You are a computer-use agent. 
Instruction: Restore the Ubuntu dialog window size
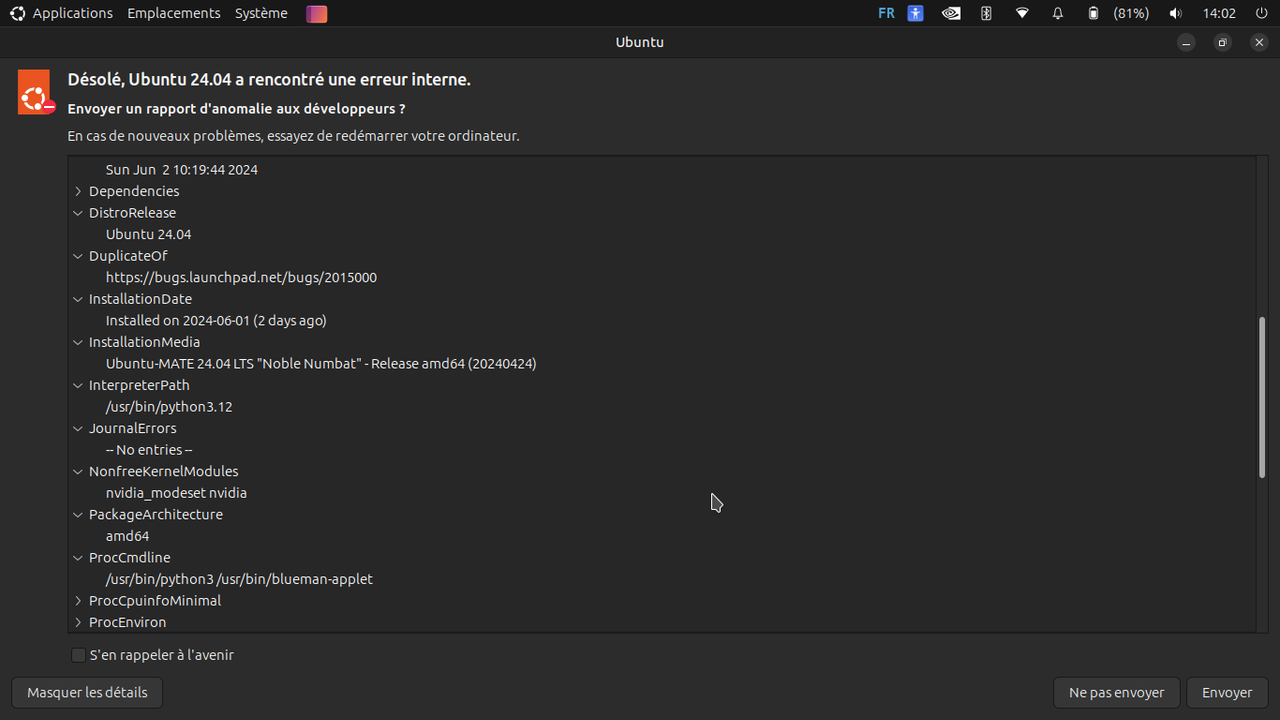pyautogui.click(x=1222, y=42)
